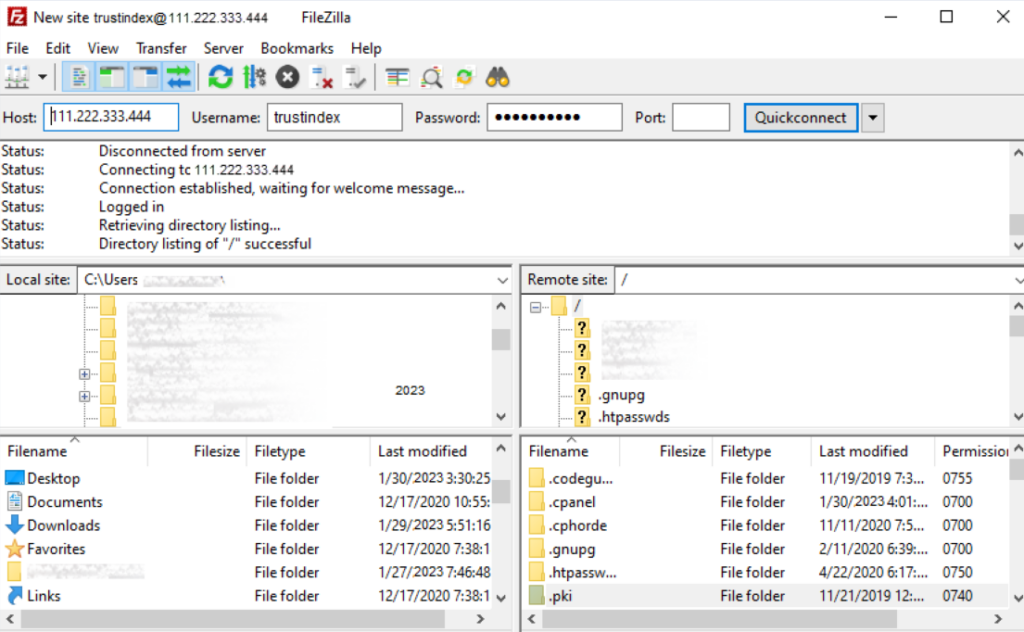
Task: Click the disconnect from server icon
Action: tap(321, 77)
